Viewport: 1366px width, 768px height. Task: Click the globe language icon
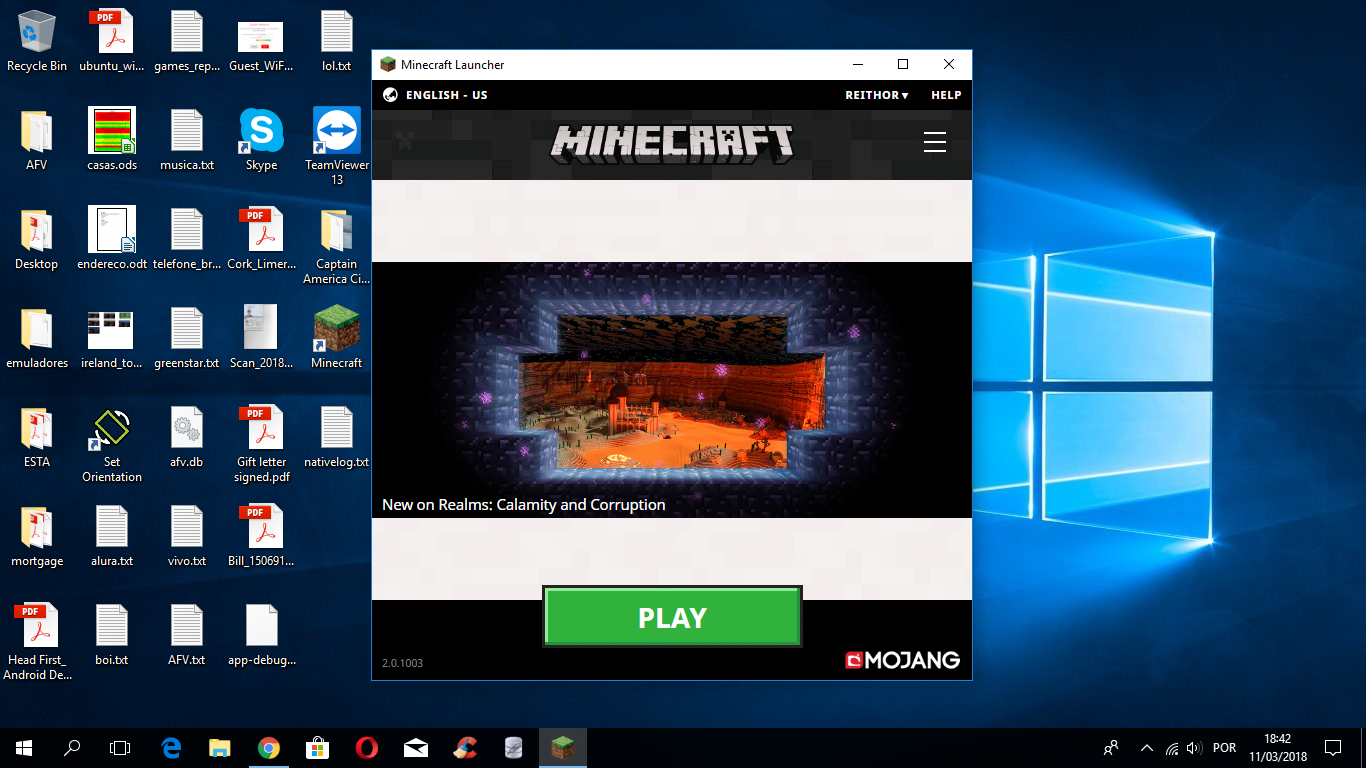point(390,95)
